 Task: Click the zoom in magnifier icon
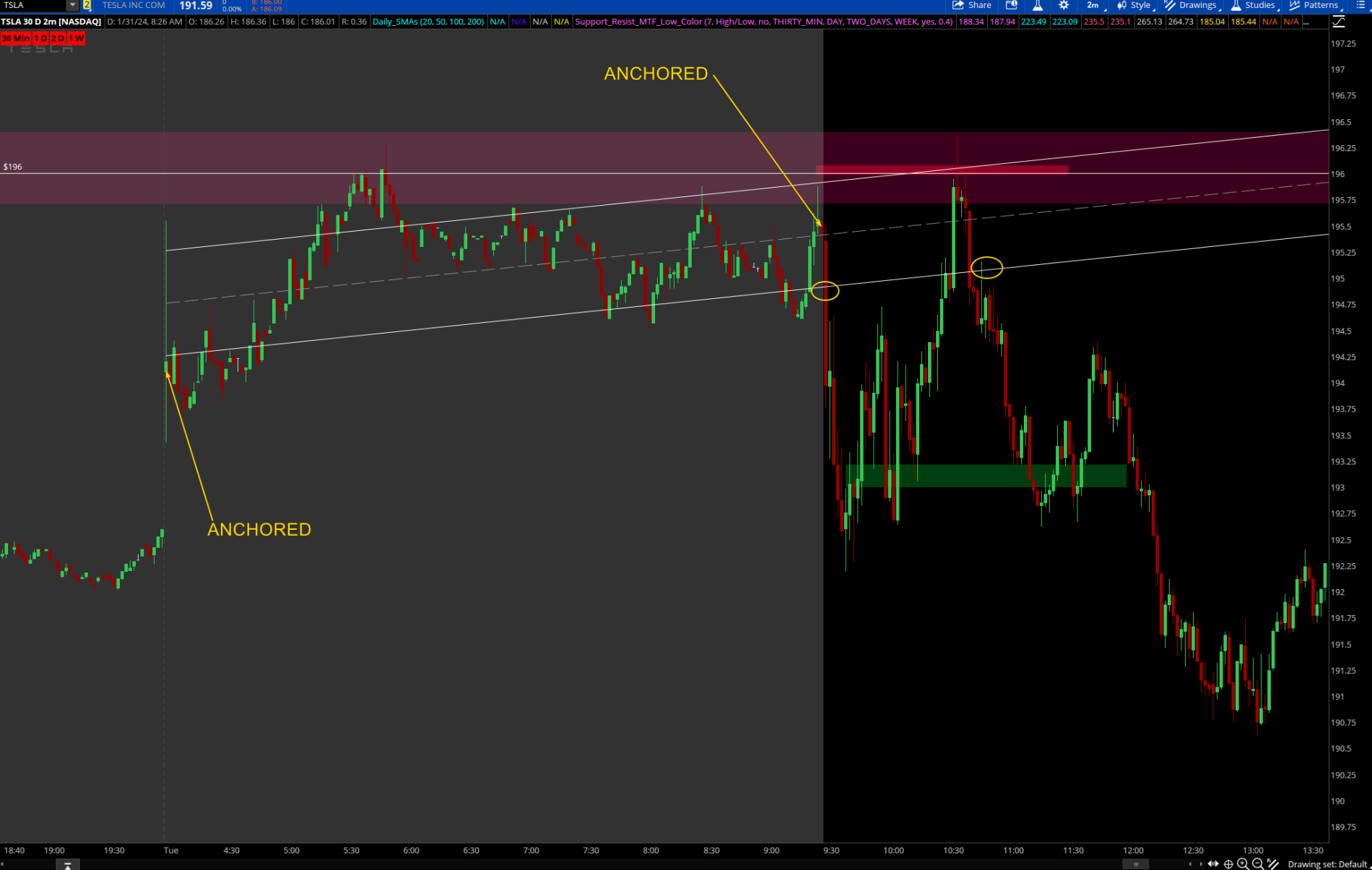pyautogui.click(x=1243, y=864)
